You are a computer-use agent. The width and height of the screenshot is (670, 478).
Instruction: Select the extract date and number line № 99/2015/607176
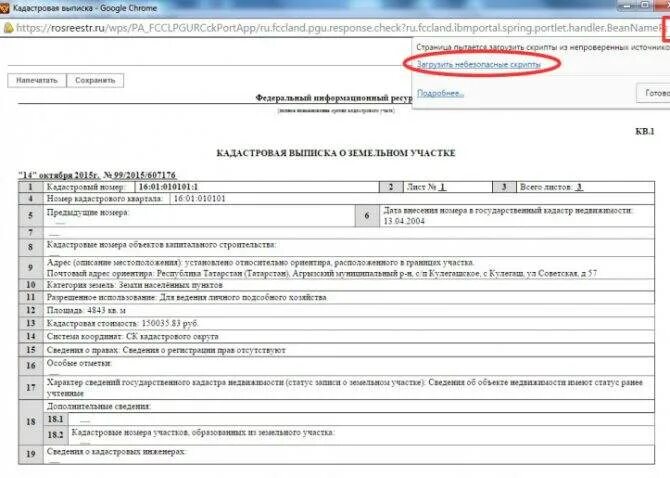click(x=97, y=175)
